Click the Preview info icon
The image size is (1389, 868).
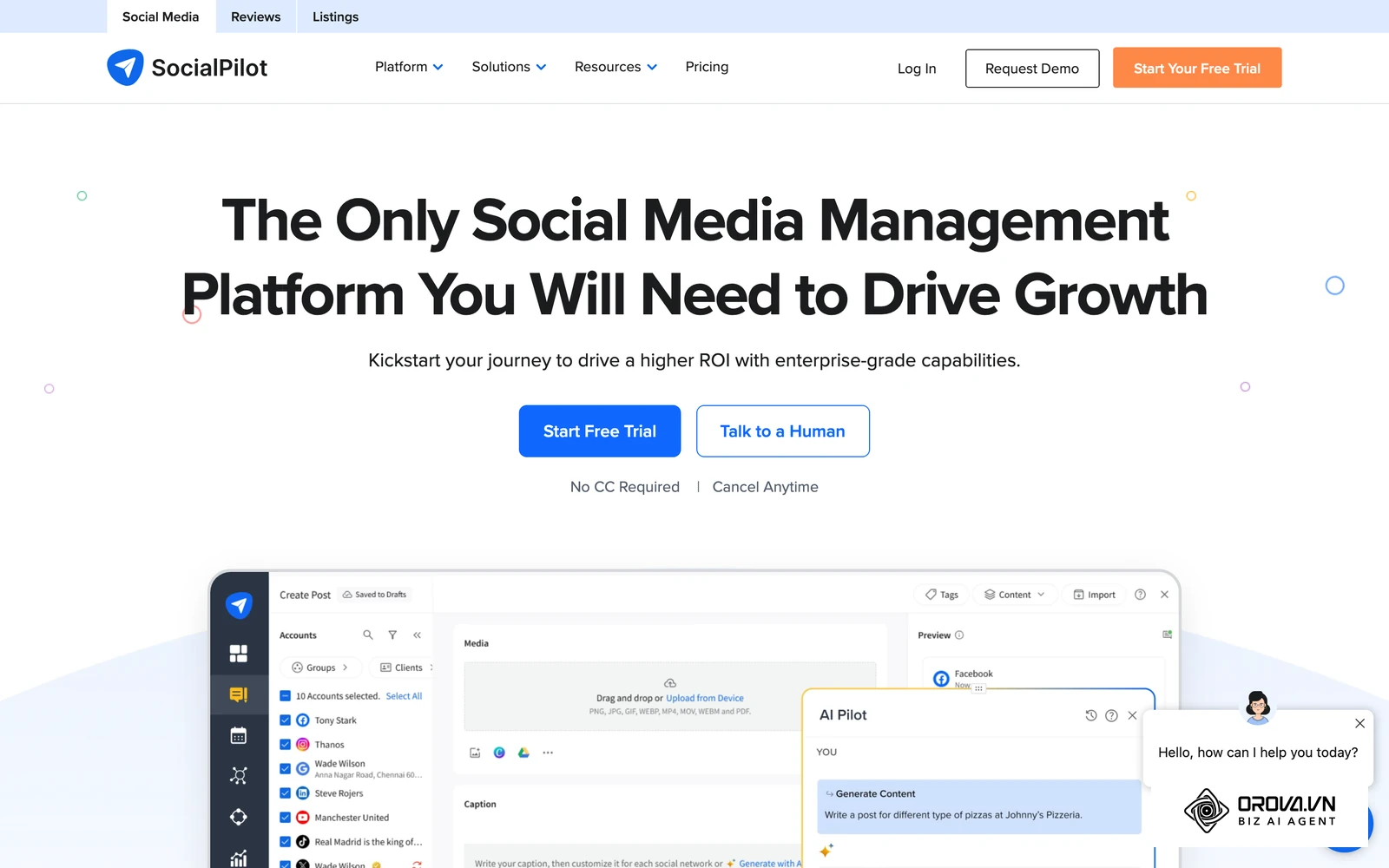(959, 635)
